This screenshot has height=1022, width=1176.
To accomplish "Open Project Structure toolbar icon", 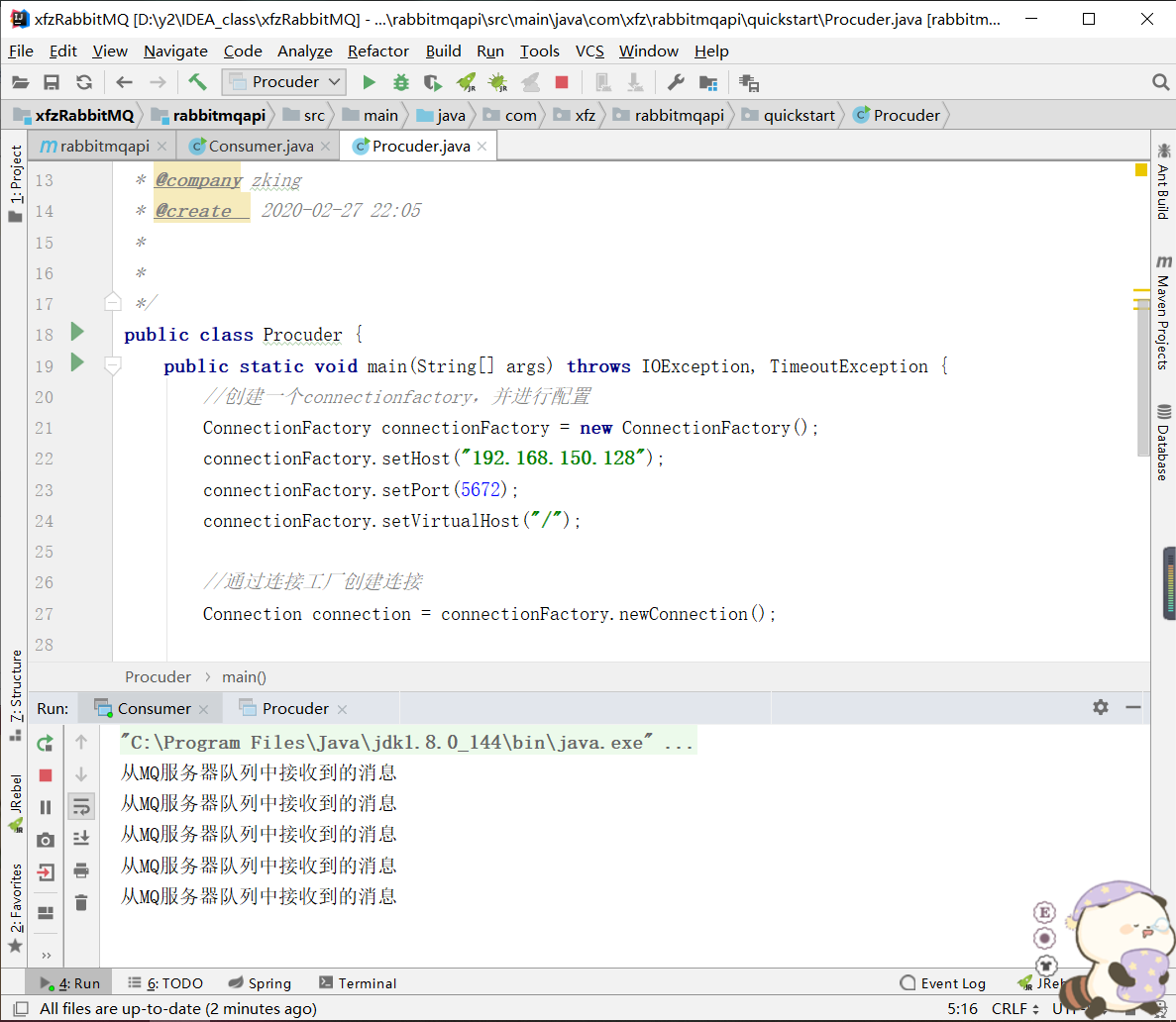I will tap(708, 82).
